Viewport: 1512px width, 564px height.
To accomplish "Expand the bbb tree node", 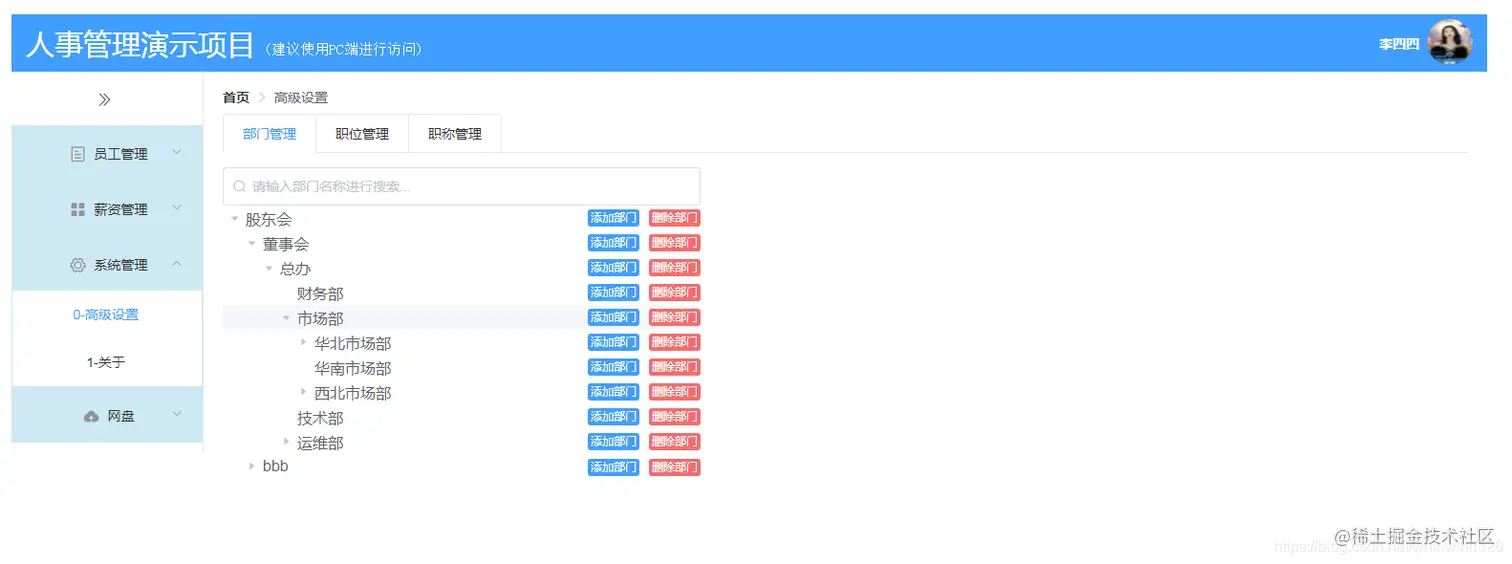I will point(252,466).
